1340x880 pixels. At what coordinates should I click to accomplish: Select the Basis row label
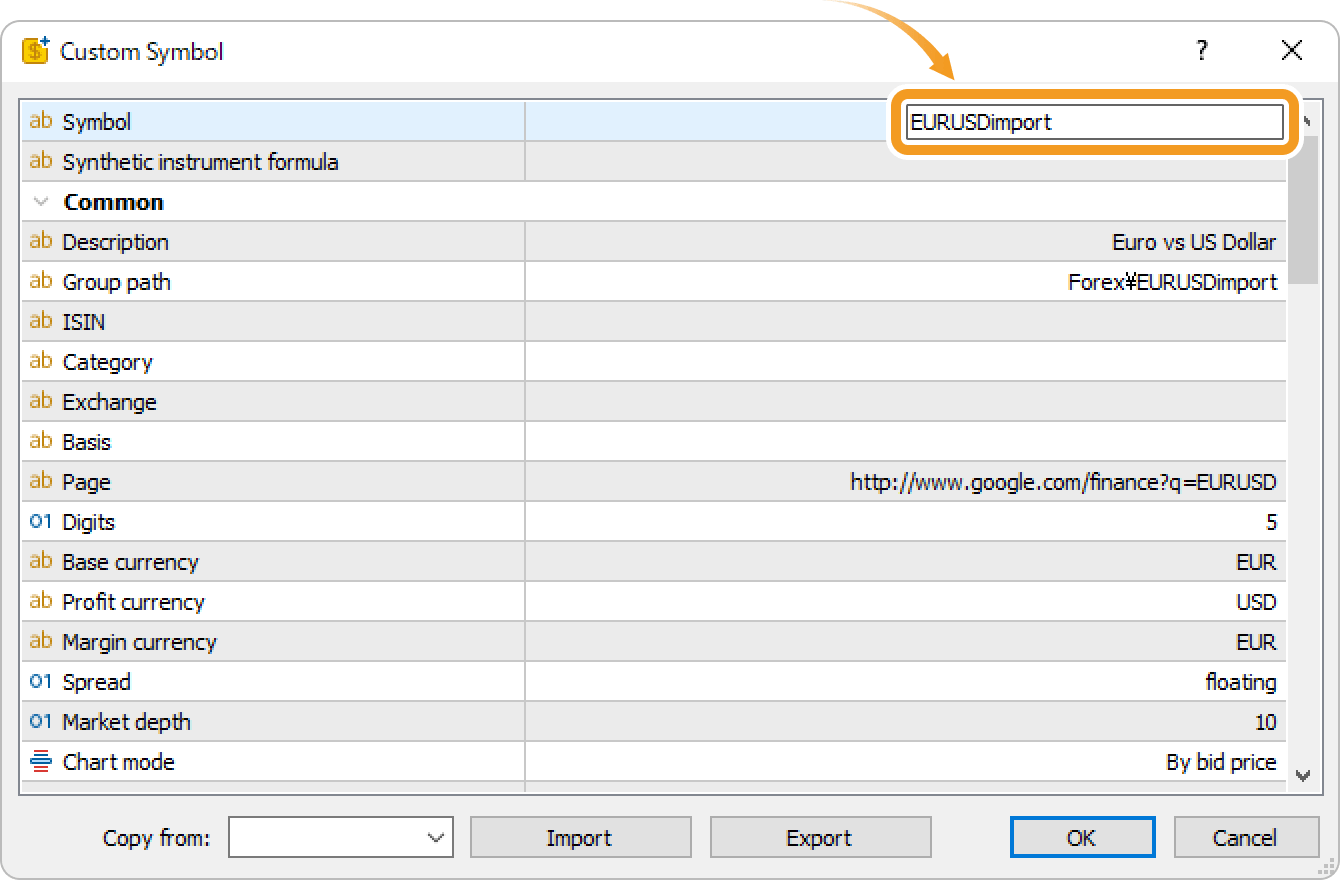[x=86, y=442]
